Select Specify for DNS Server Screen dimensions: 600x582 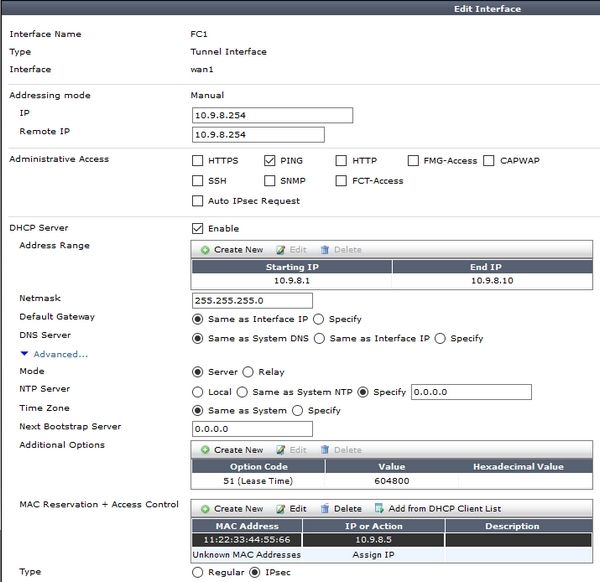440,339
